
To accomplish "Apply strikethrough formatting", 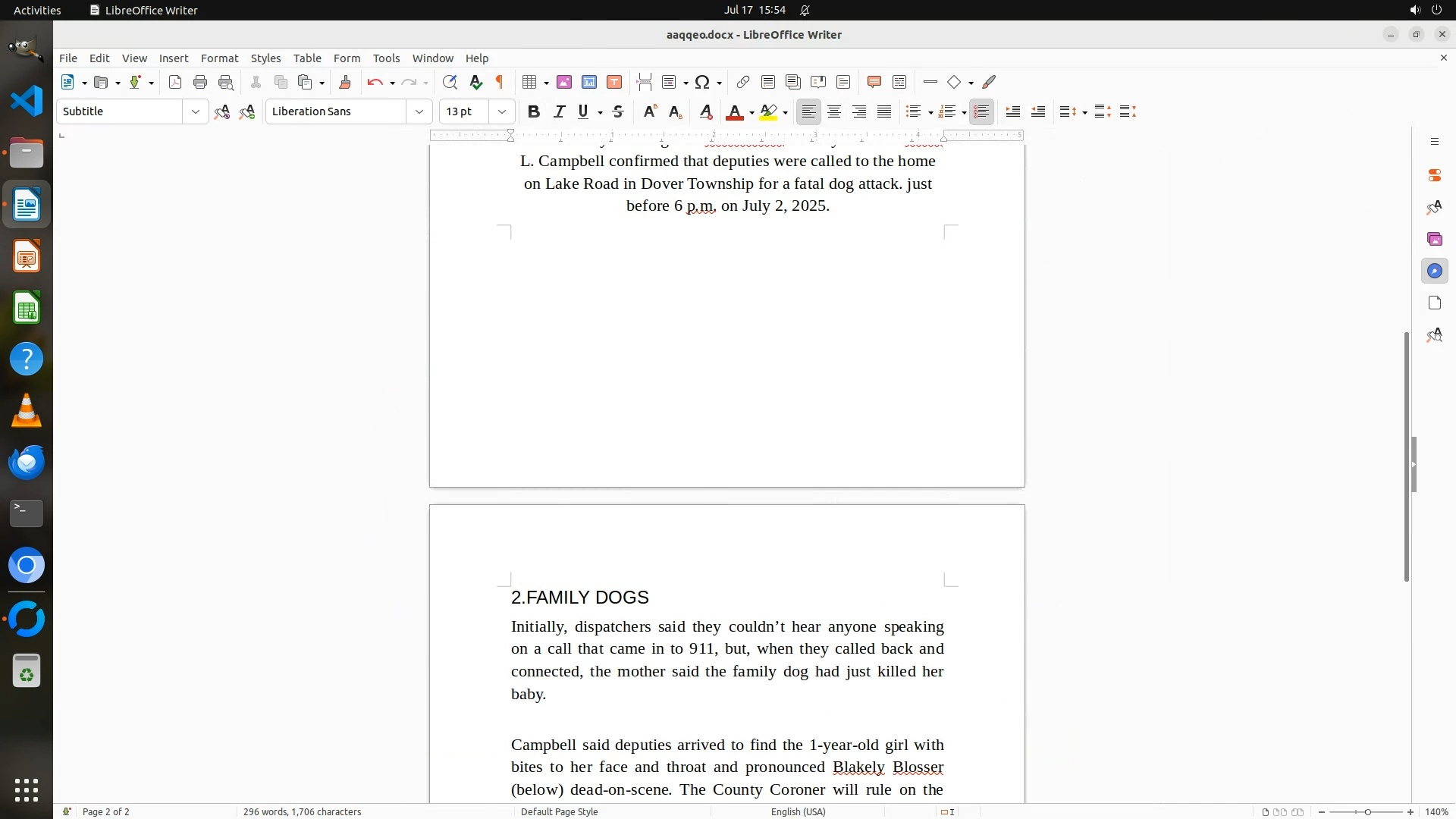I will [618, 112].
